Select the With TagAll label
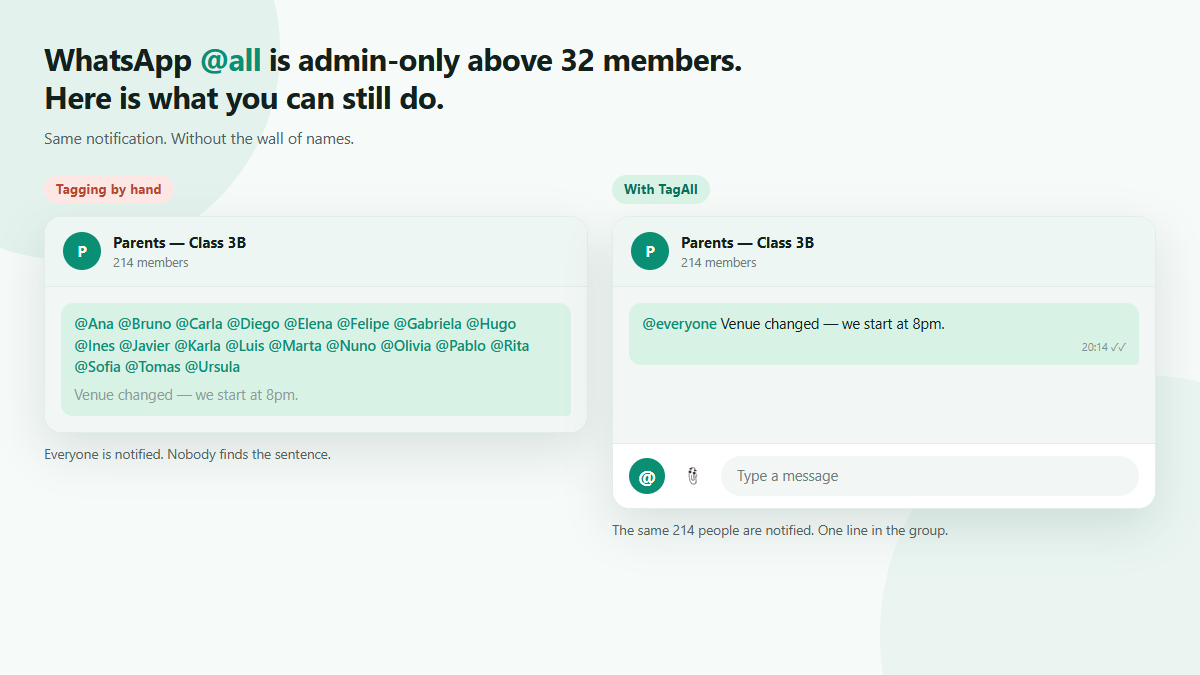 pos(661,189)
